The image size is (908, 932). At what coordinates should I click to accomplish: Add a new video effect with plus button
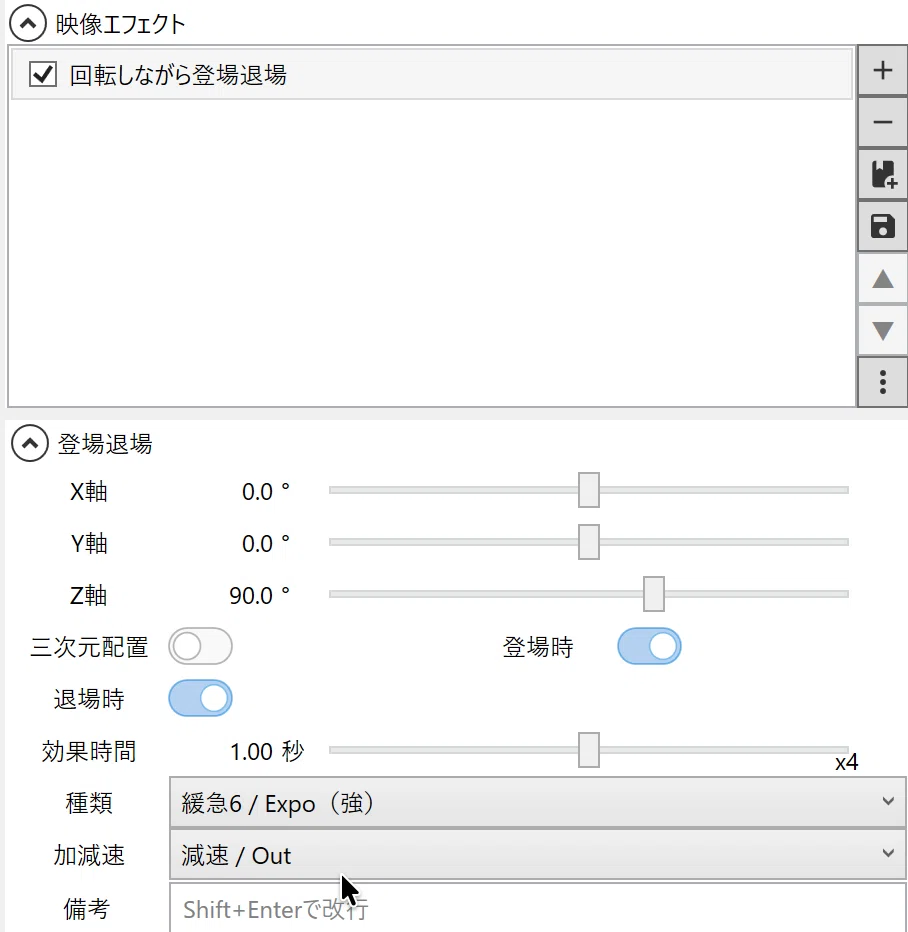(x=882, y=70)
